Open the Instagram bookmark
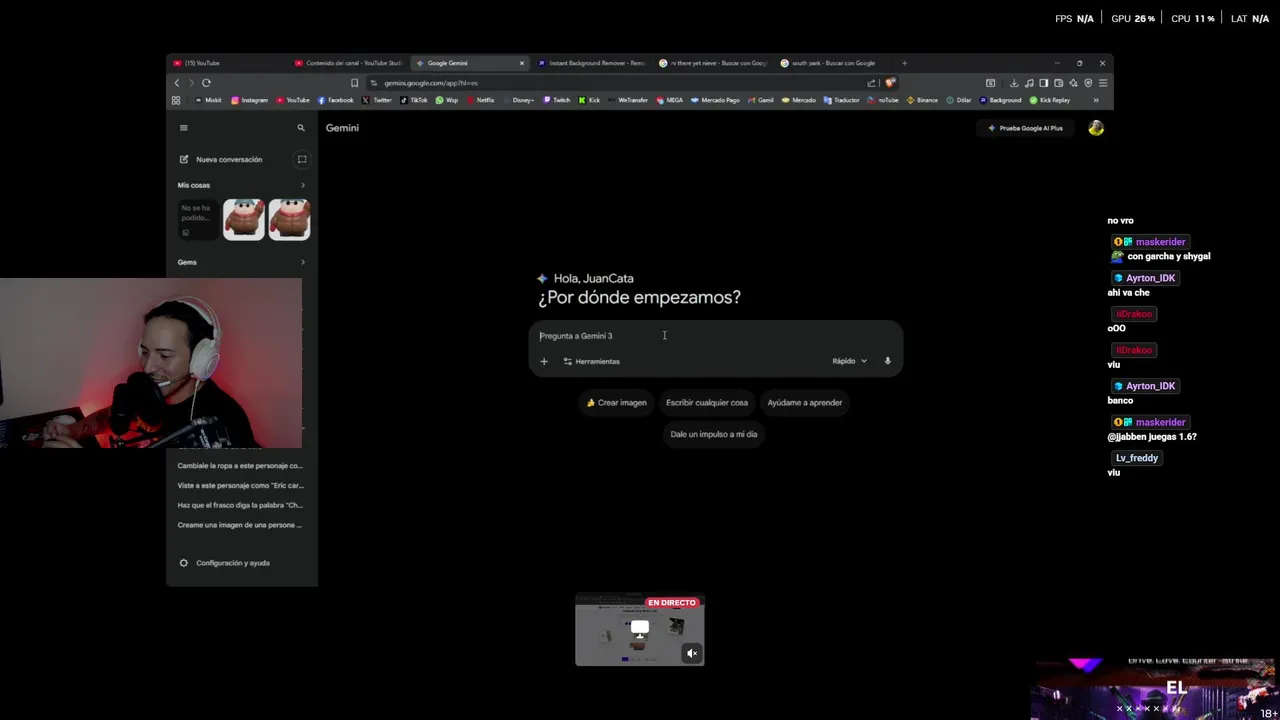Viewport: 1280px width, 720px height. click(x=250, y=100)
